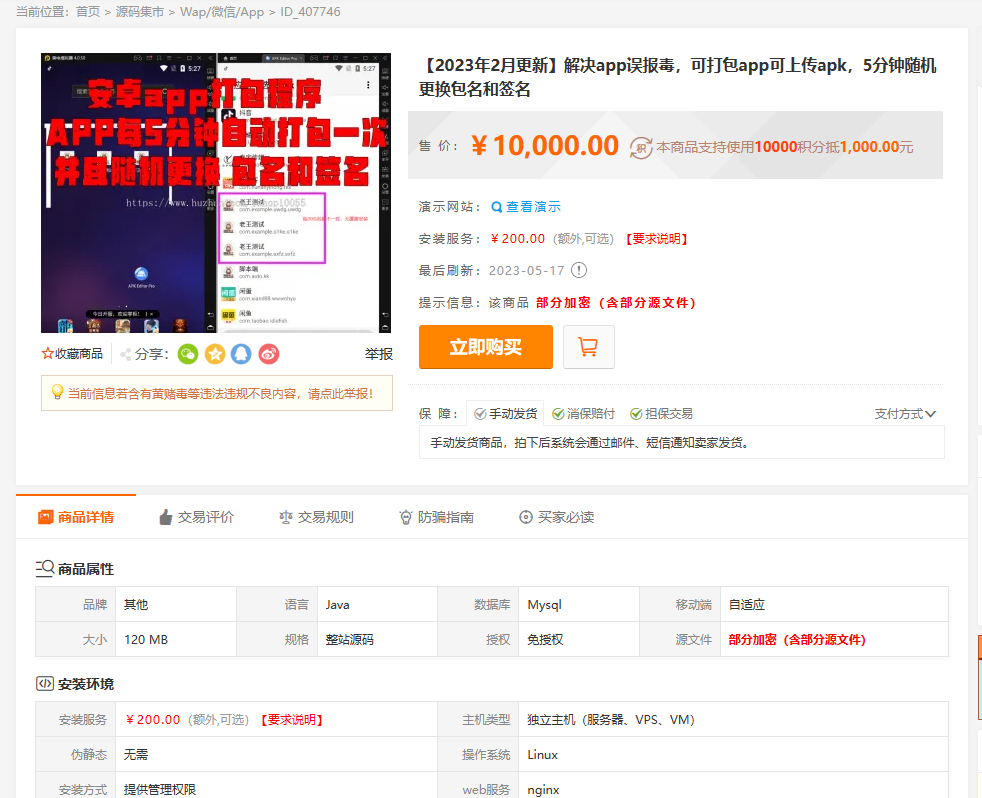Image resolution: width=982 pixels, height=798 pixels.
Task: Click the 其他 brand cell
Action: 176,604
